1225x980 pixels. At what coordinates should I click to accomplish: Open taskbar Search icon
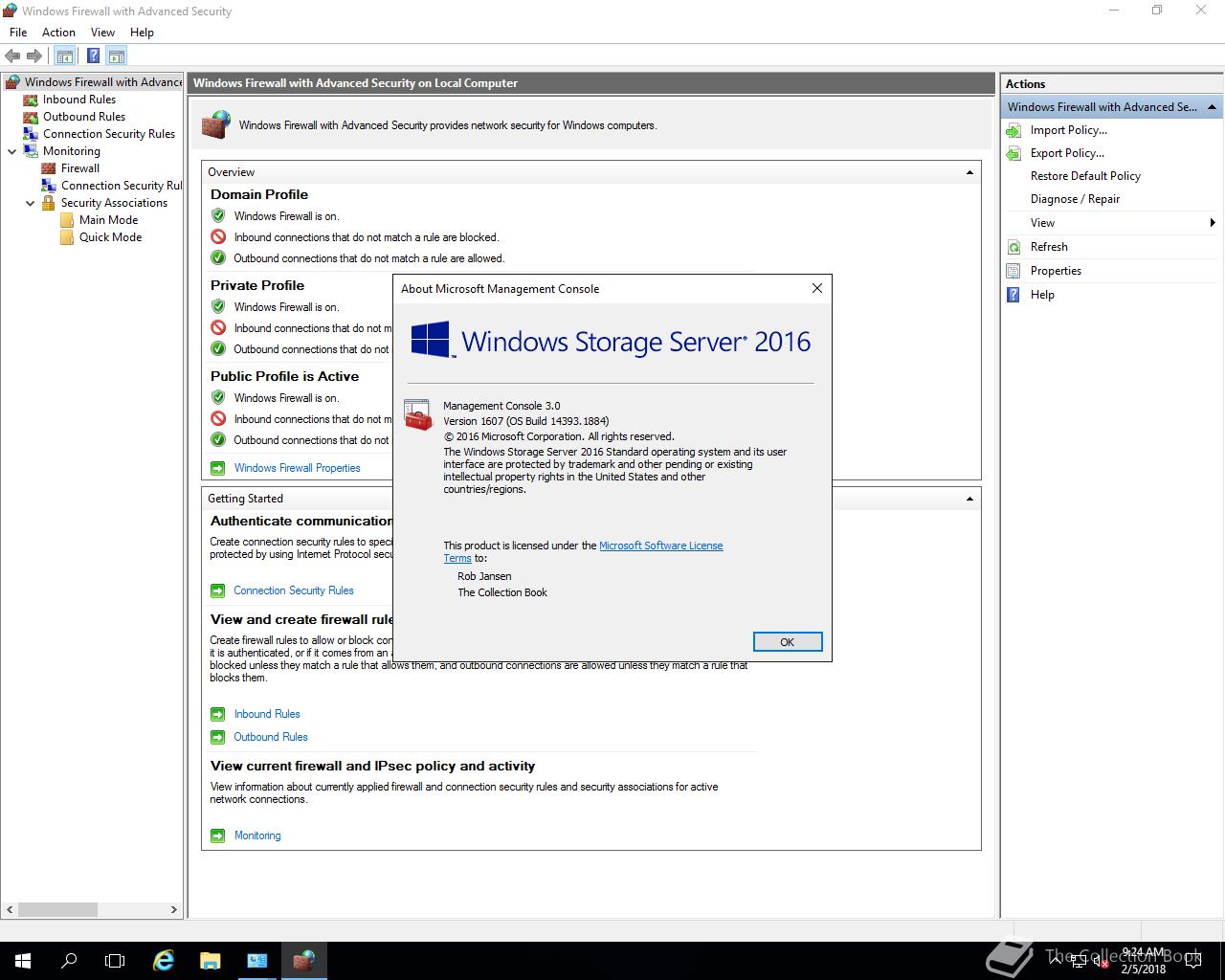(x=69, y=961)
